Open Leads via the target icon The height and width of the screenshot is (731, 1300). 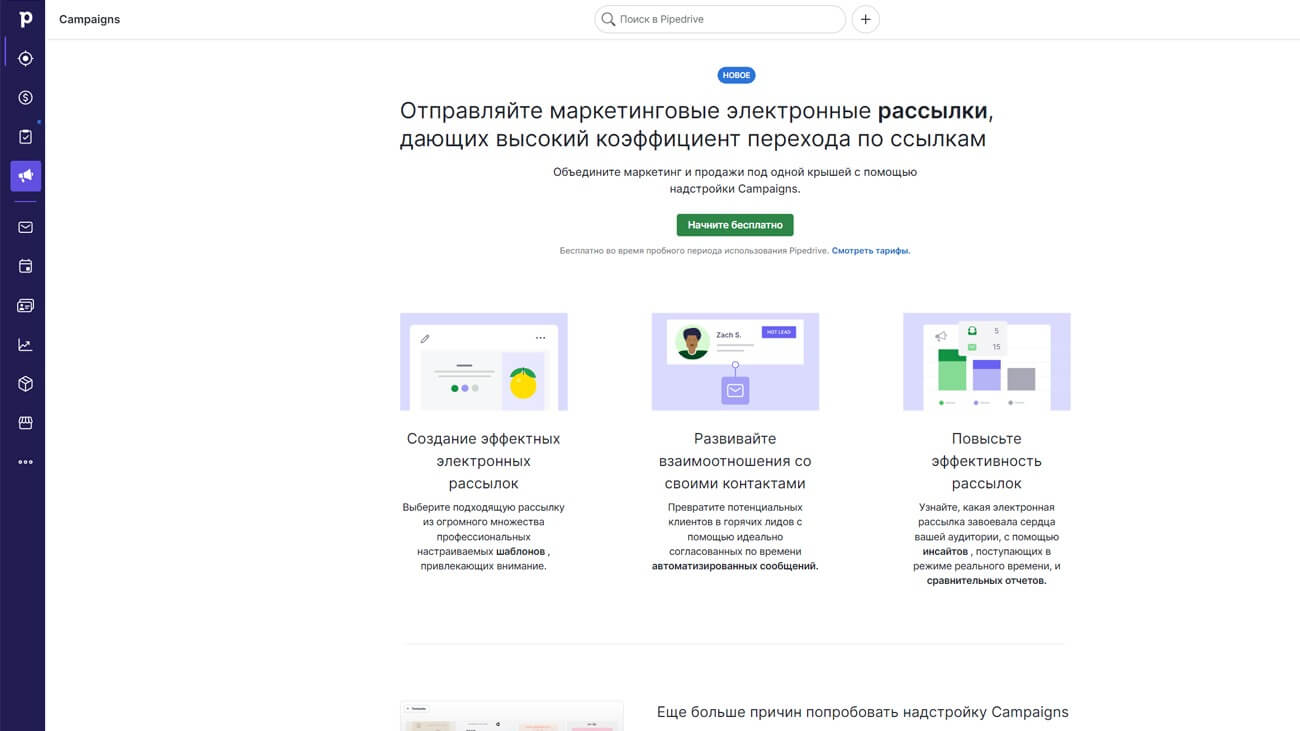(25, 59)
